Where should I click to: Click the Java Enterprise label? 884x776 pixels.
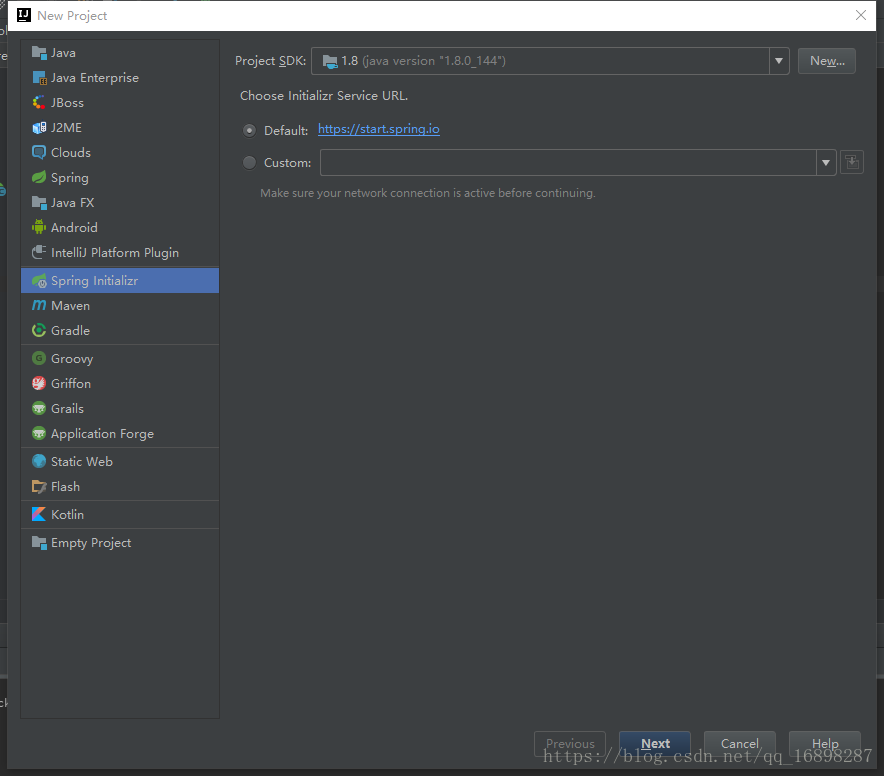95,78
